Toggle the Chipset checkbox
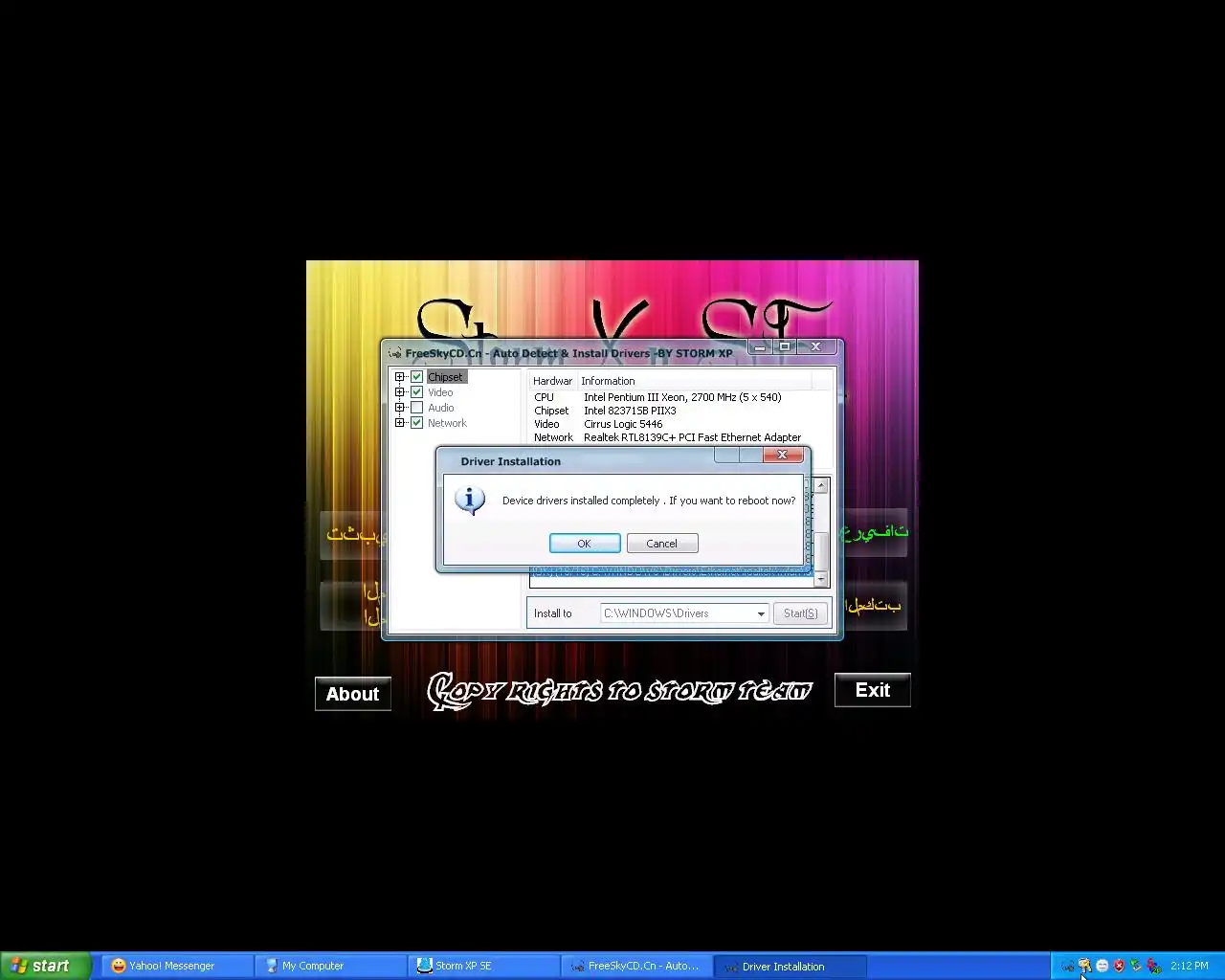Screen dimensions: 1225x980 tap(416, 377)
